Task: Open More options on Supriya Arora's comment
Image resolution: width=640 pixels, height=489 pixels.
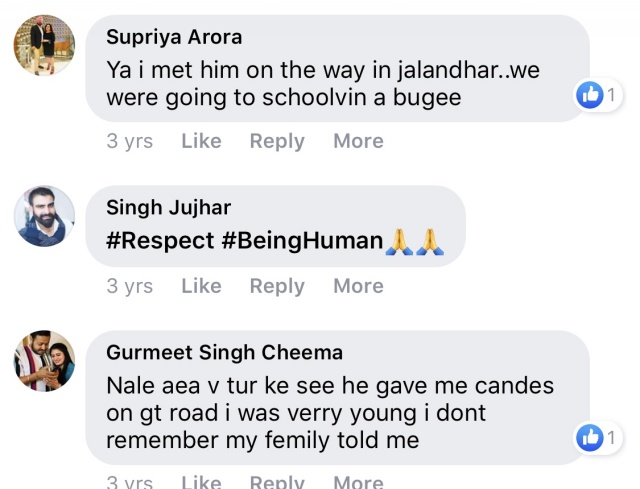Action: 358,141
